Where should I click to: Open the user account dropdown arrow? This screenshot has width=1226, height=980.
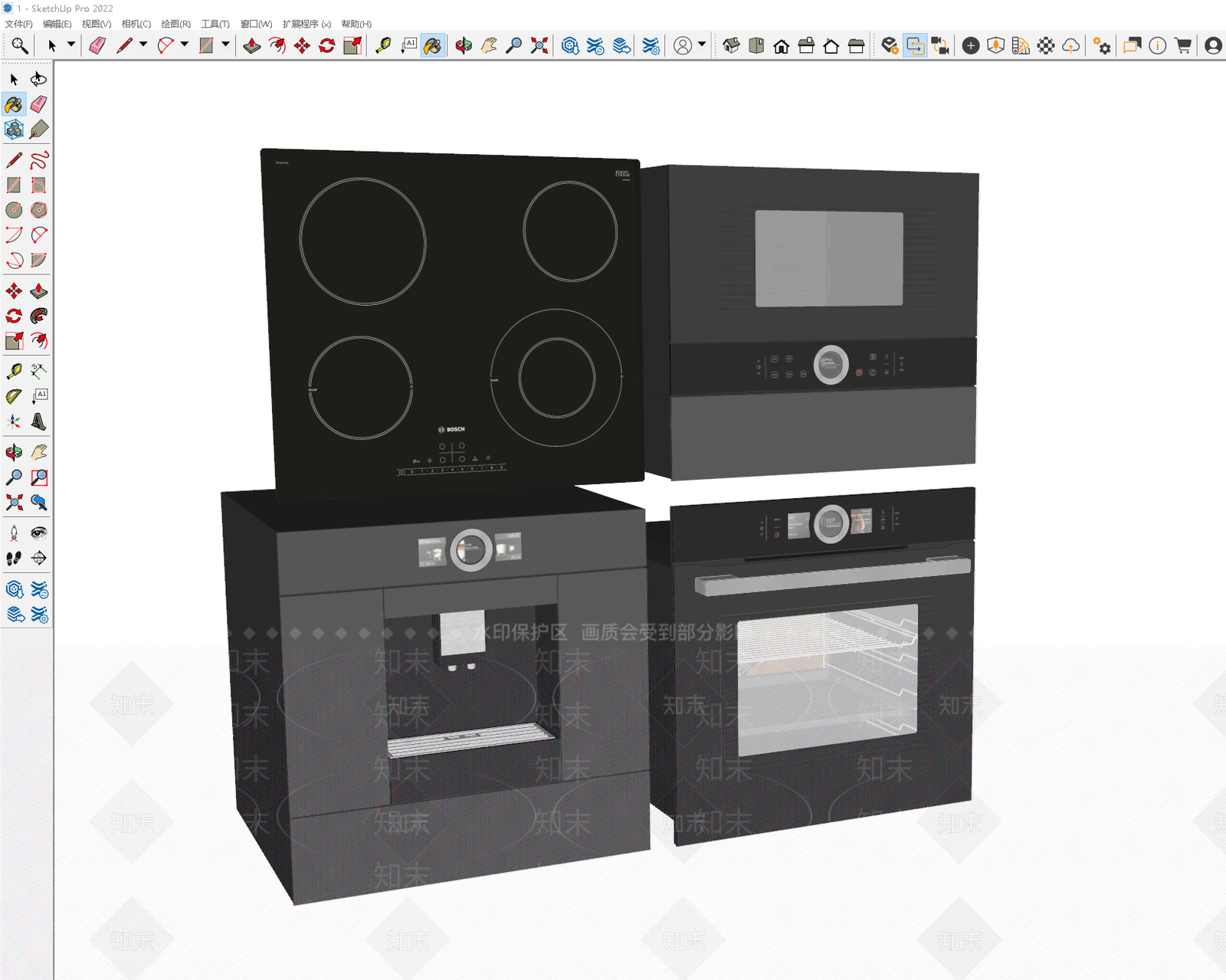click(x=702, y=45)
